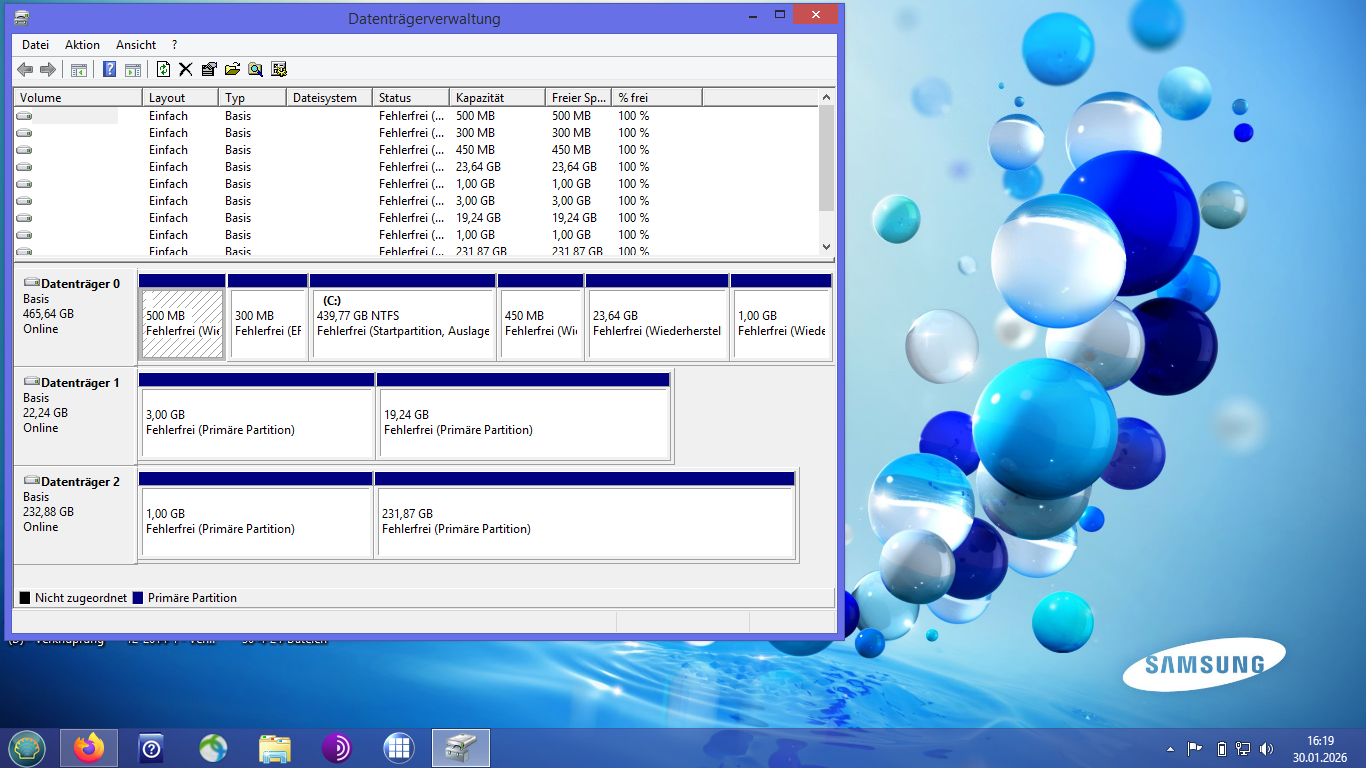Click the blue Primäre Partition legend swatch
1366x768 pixels.
(x=138, y=598)
